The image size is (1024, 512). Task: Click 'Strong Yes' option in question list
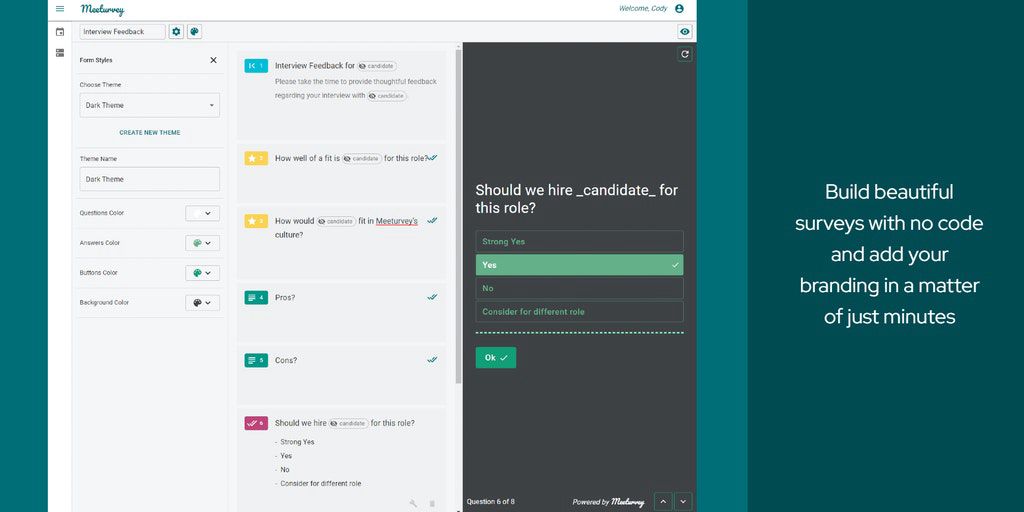point(297,442)
